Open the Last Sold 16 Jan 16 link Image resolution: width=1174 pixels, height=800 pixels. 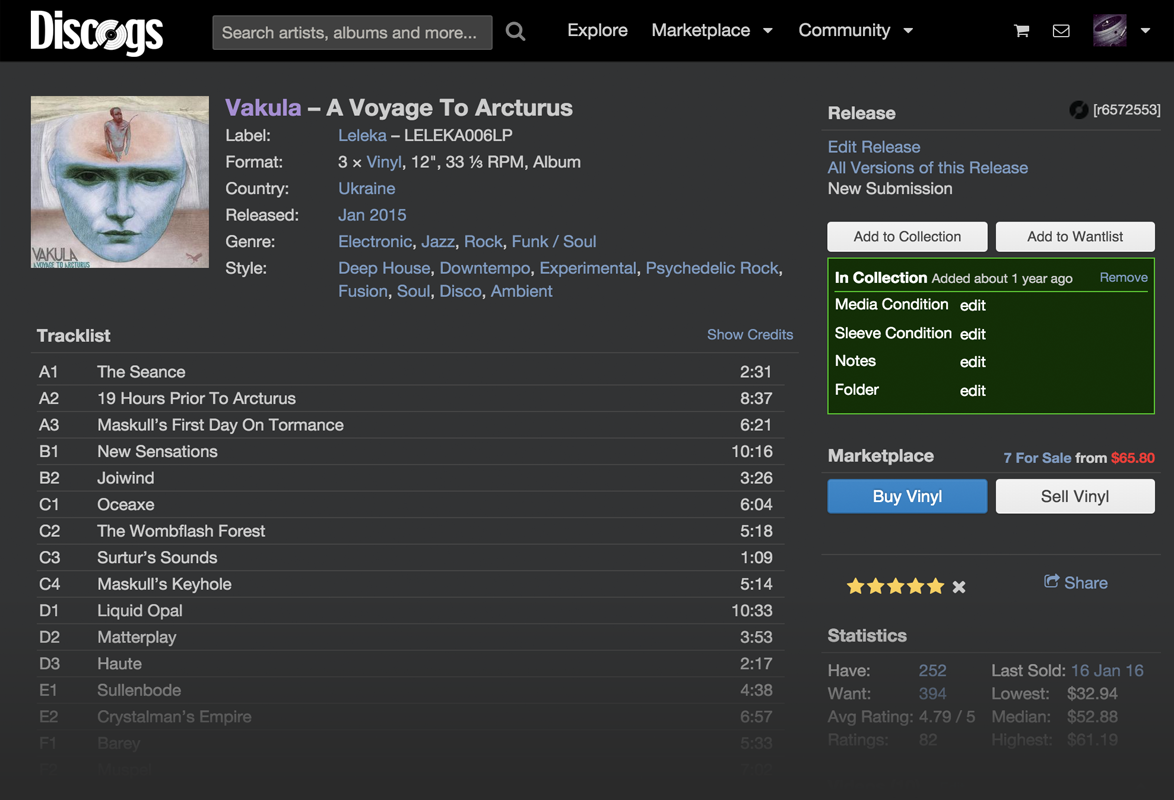coord(1107,670)
